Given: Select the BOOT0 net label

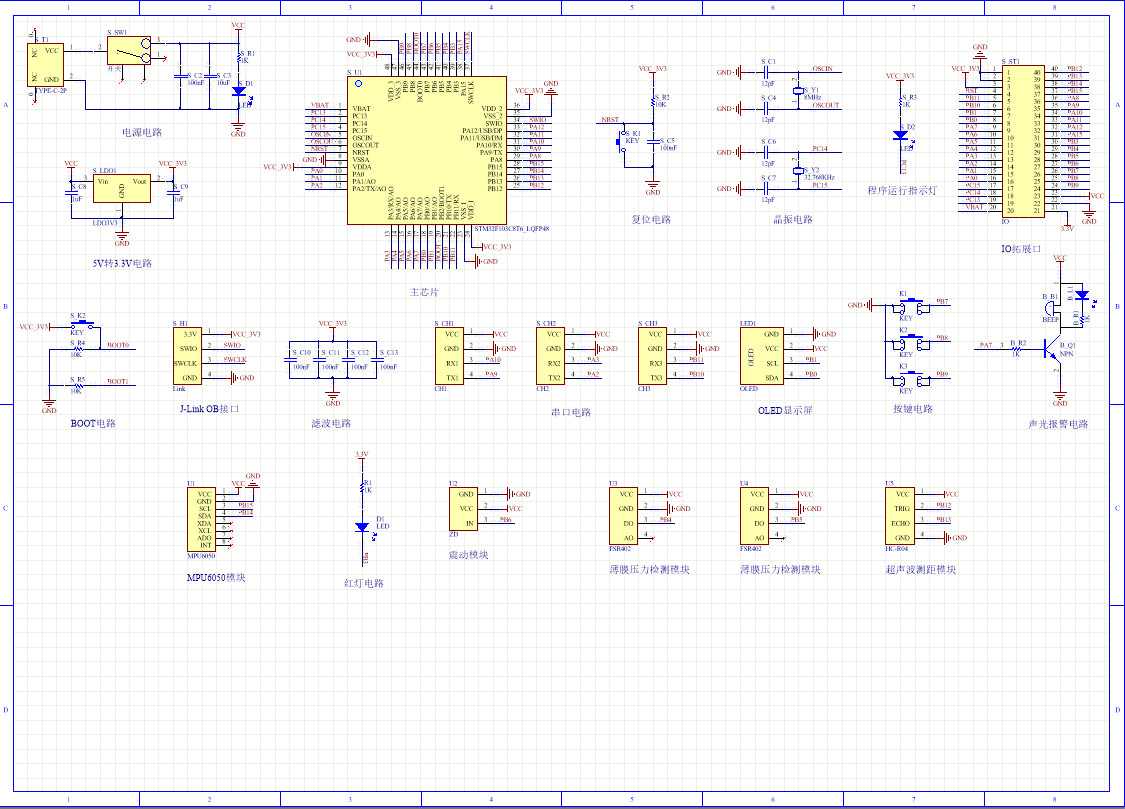Looking at the screenshot, I should (x=118, y=345).
